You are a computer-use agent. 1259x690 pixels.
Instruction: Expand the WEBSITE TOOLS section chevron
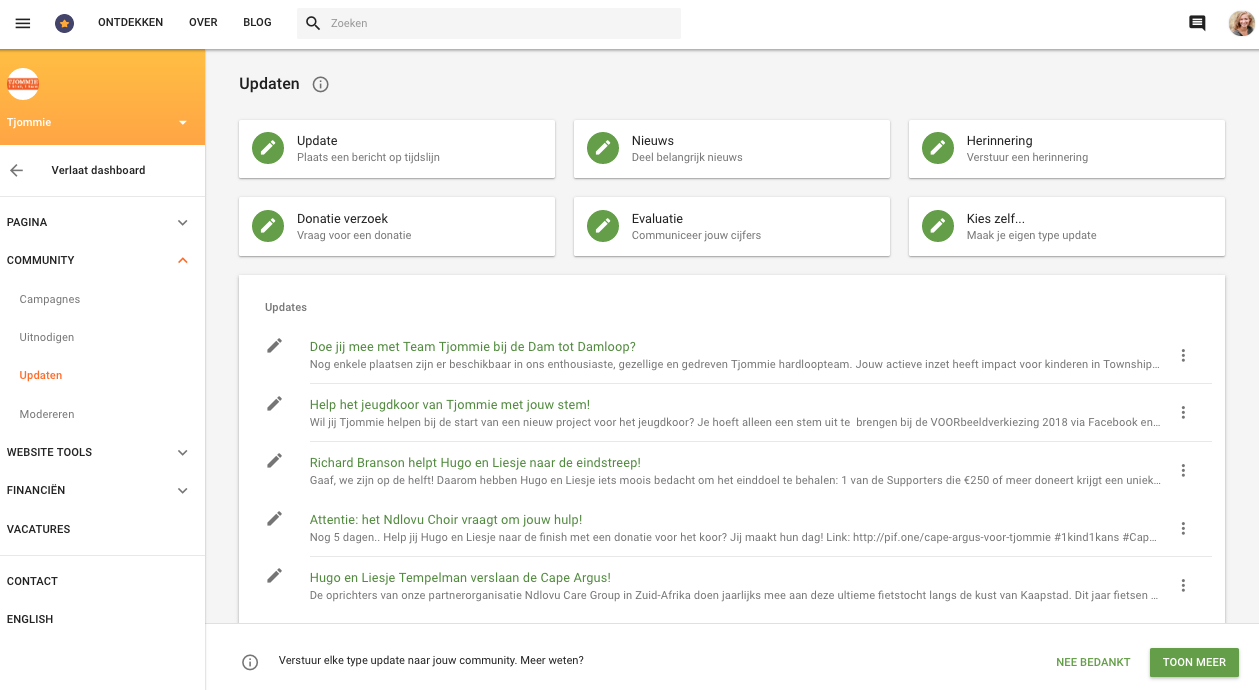point(182,452)
